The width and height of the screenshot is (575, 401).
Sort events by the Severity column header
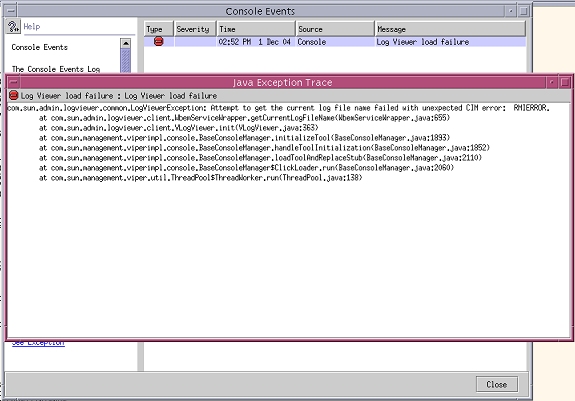(195, 29)
